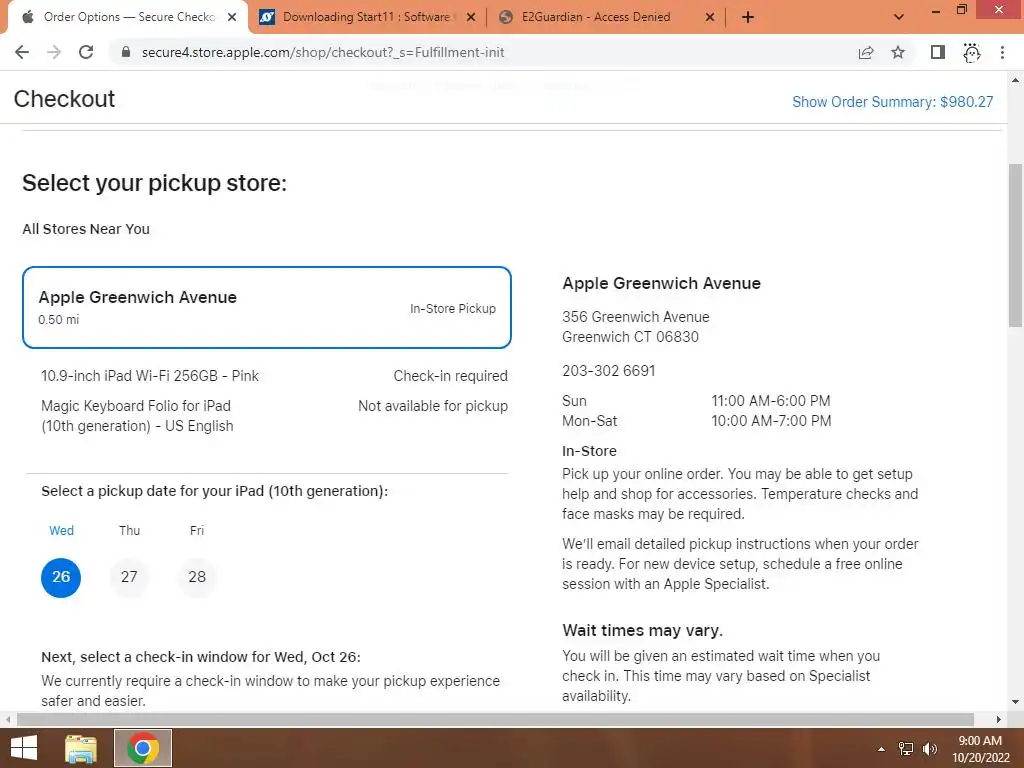The height and width of the screenshot is (768, 1024).
Task: Switch to E2Guardian Access Denied tab
Action: (x=606, y=17)
